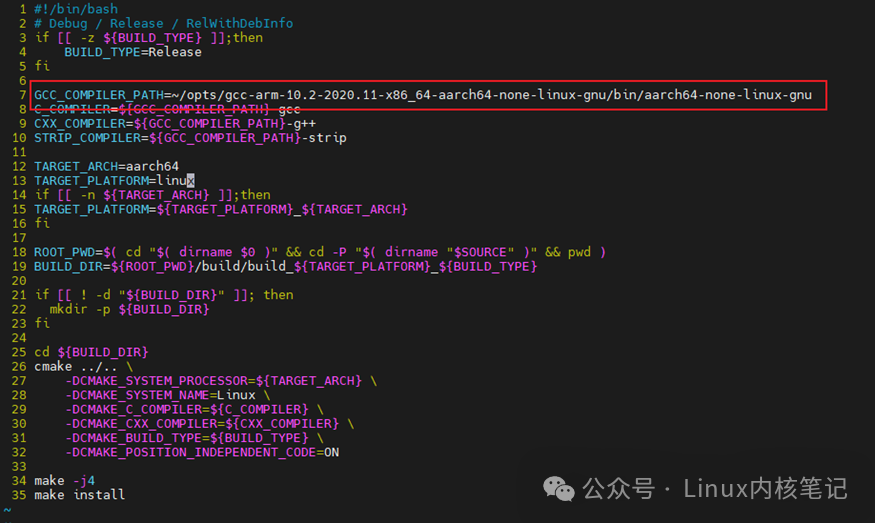
Task: Click the shebang "#!/bin/bash" on line 1
Action: pyautogui.click(x=76, y=9)
